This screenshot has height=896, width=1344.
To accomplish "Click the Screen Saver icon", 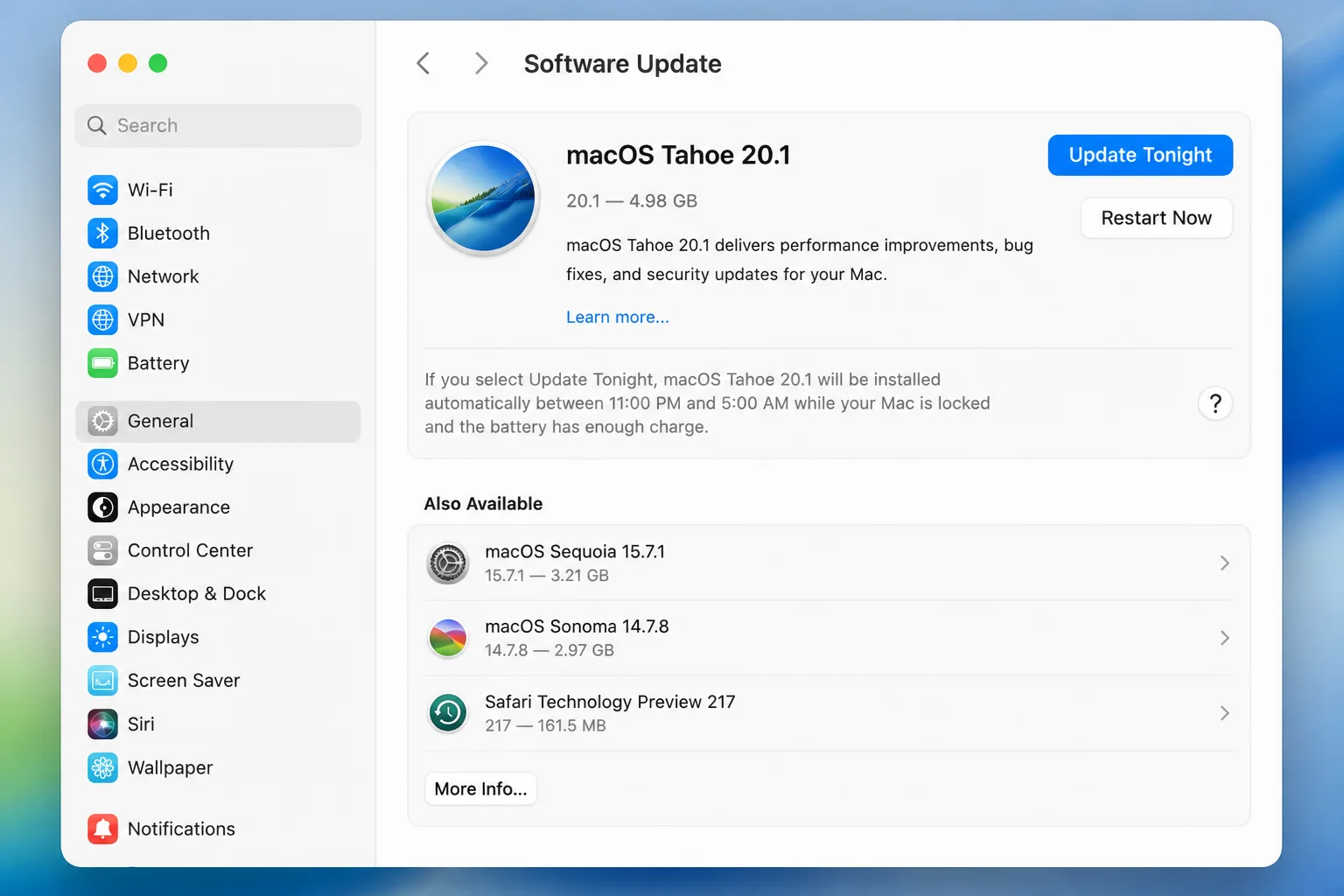I will tap(102, 681).
